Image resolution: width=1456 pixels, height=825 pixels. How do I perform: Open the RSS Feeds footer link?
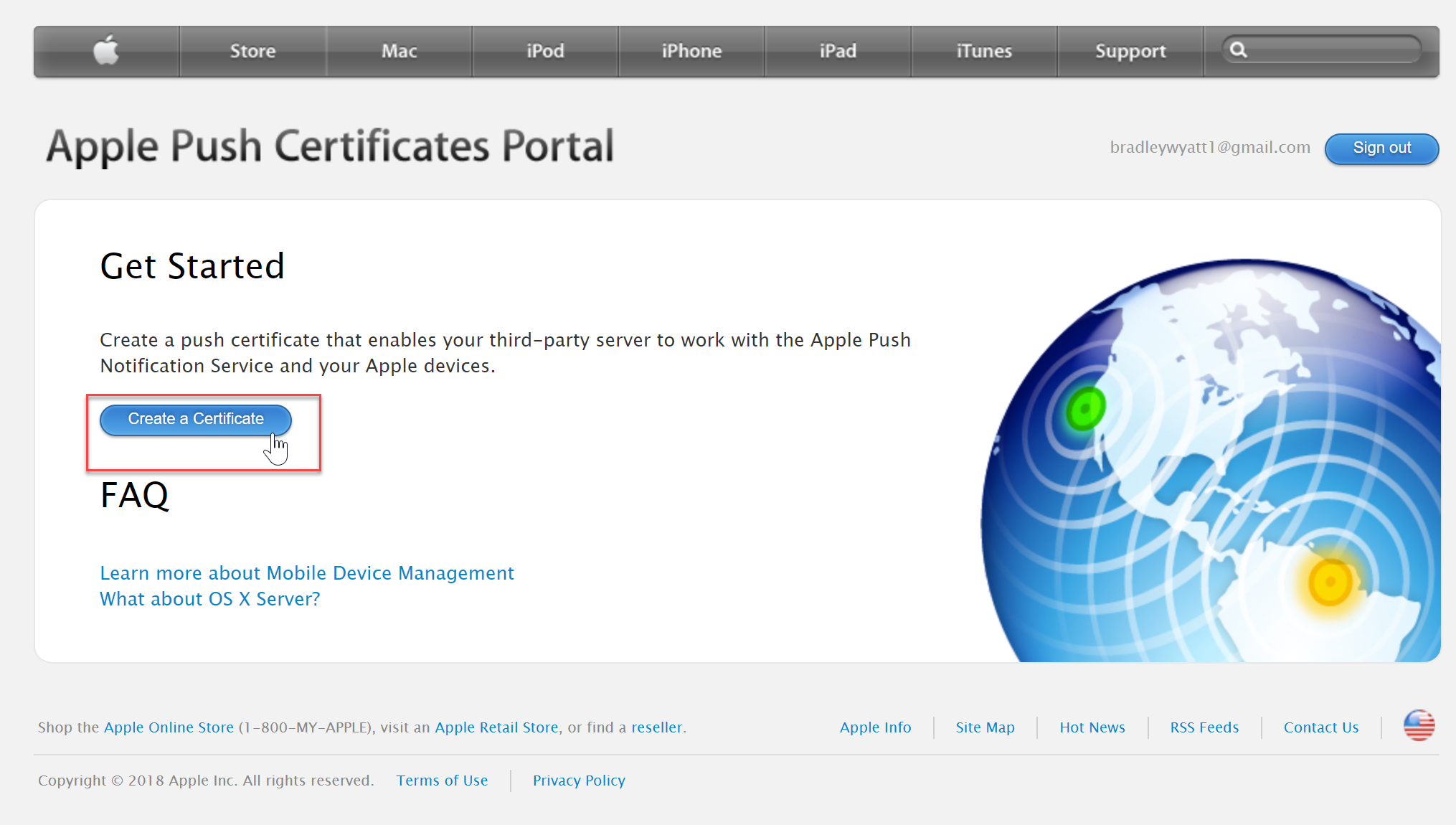point(1204,727)
